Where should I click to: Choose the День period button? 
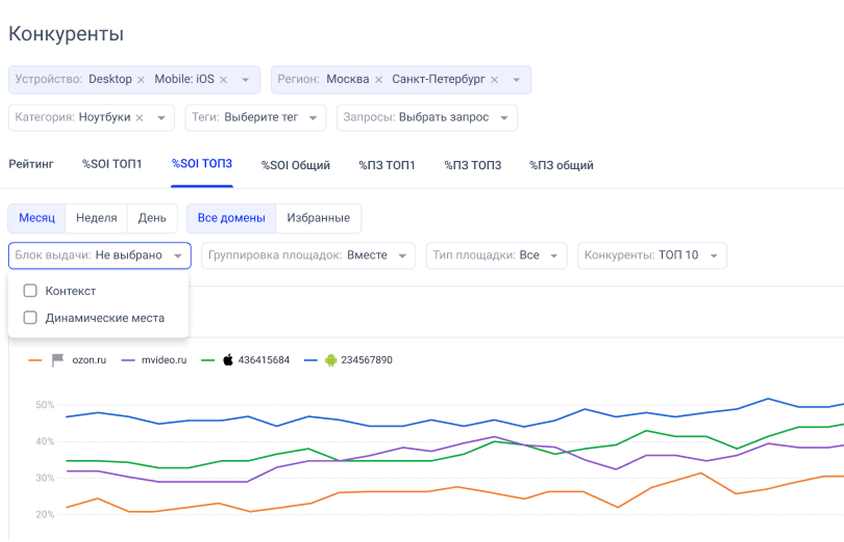click(152, 218)
